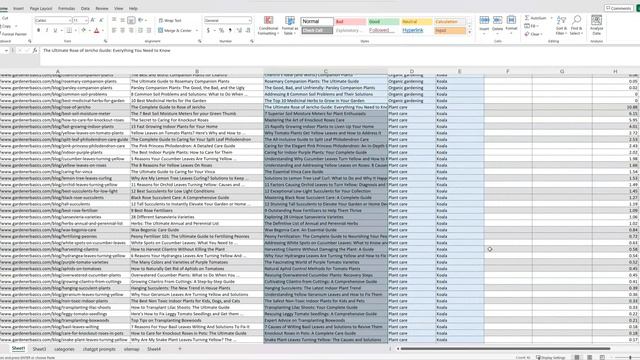Viewport: 640px width, 360px height.
Task: Select the Calculation cell style
Action: (x=449, y=22)
